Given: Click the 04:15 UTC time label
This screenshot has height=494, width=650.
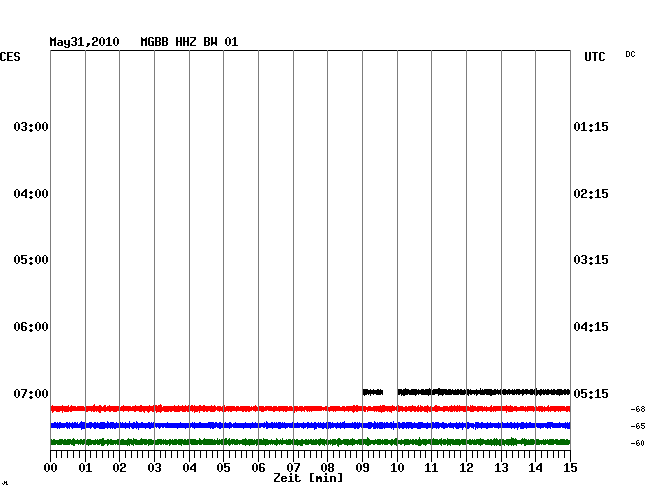Looking at the screenshot, I should coord(591,327).
